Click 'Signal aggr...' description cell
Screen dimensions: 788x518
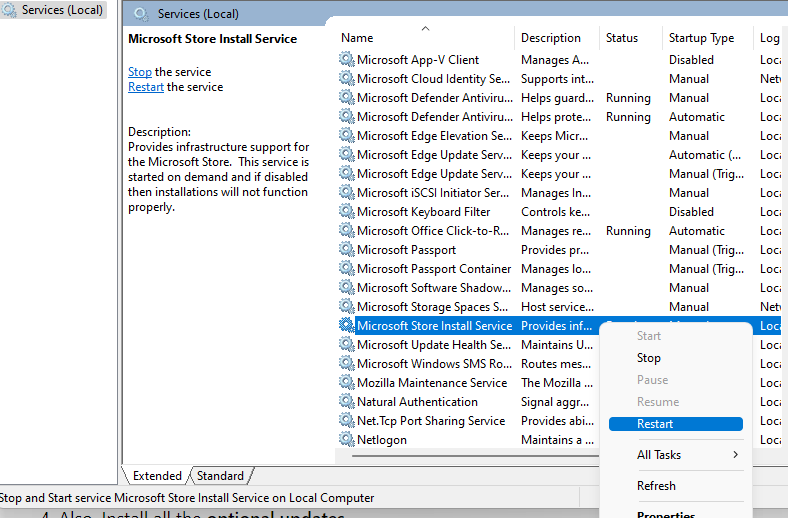[555, 401]
